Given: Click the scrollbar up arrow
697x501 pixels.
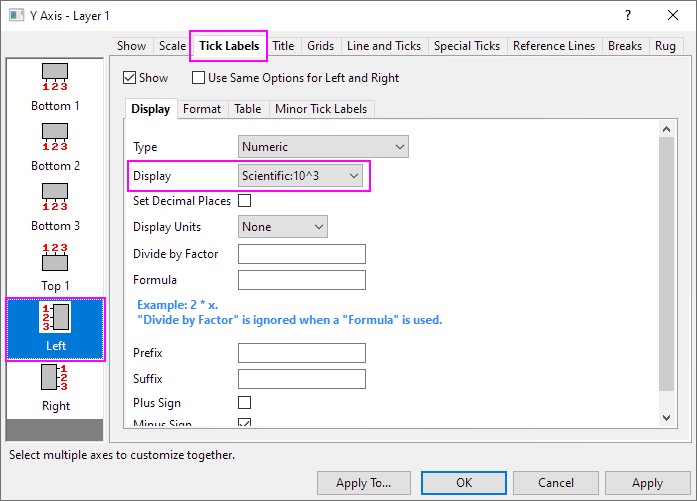Looking at the screenshot, I should [666, 129].
